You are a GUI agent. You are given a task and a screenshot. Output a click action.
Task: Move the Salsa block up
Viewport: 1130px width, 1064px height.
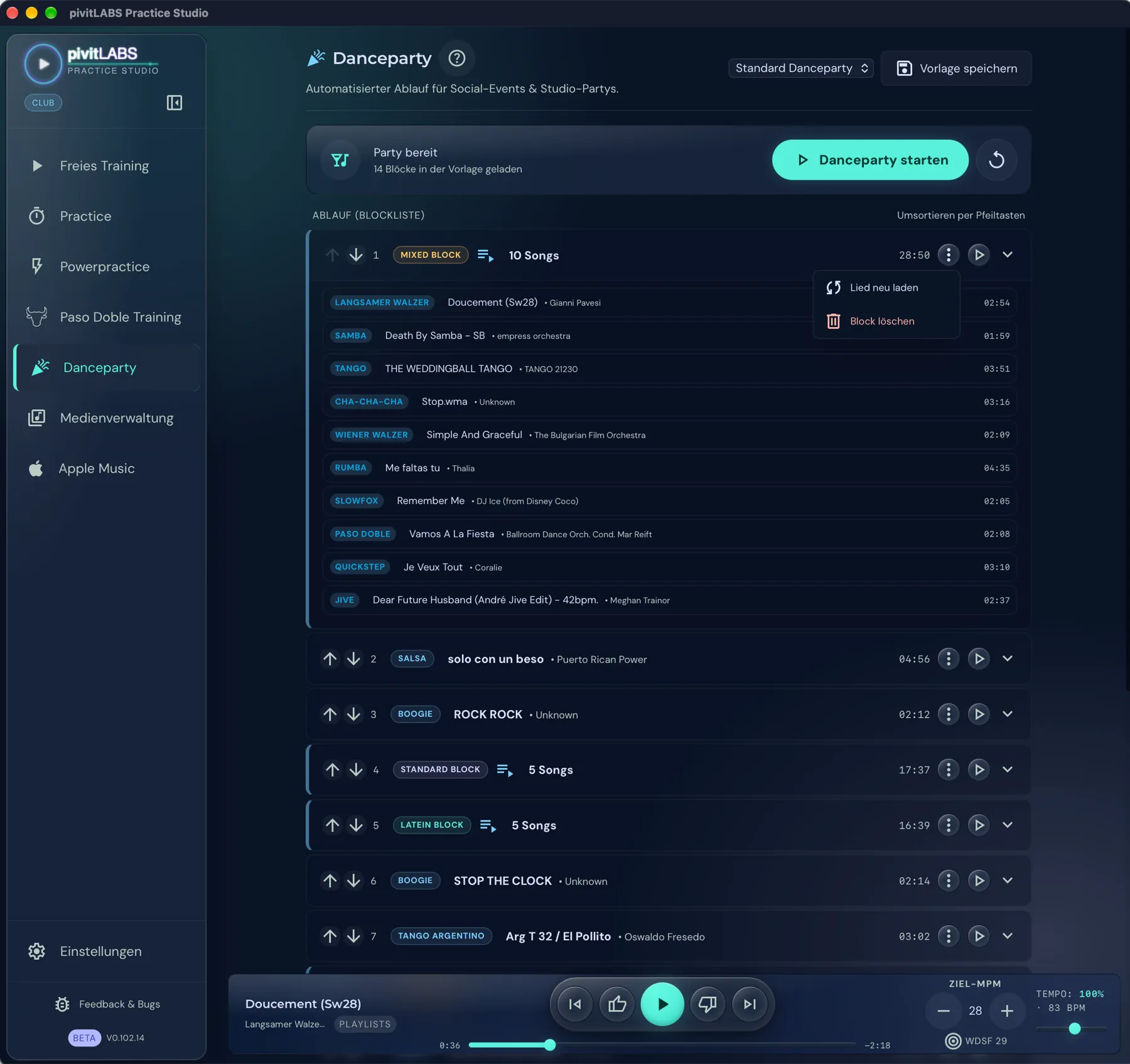[x=330, y=658]
